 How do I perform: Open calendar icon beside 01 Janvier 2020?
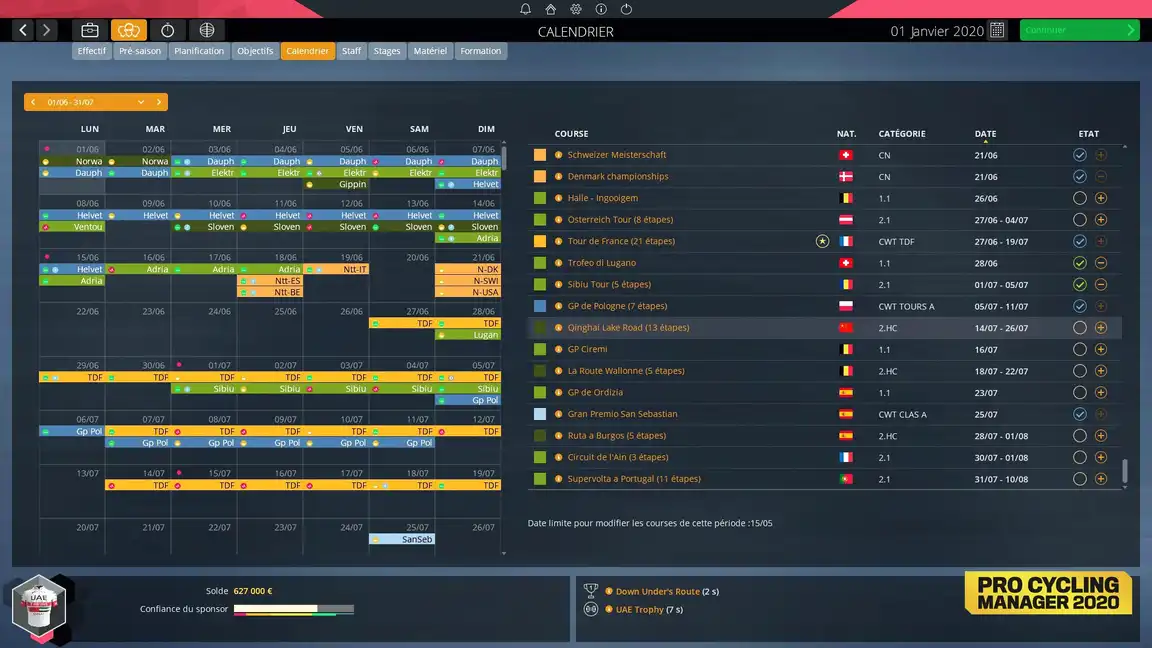[997, 30]
